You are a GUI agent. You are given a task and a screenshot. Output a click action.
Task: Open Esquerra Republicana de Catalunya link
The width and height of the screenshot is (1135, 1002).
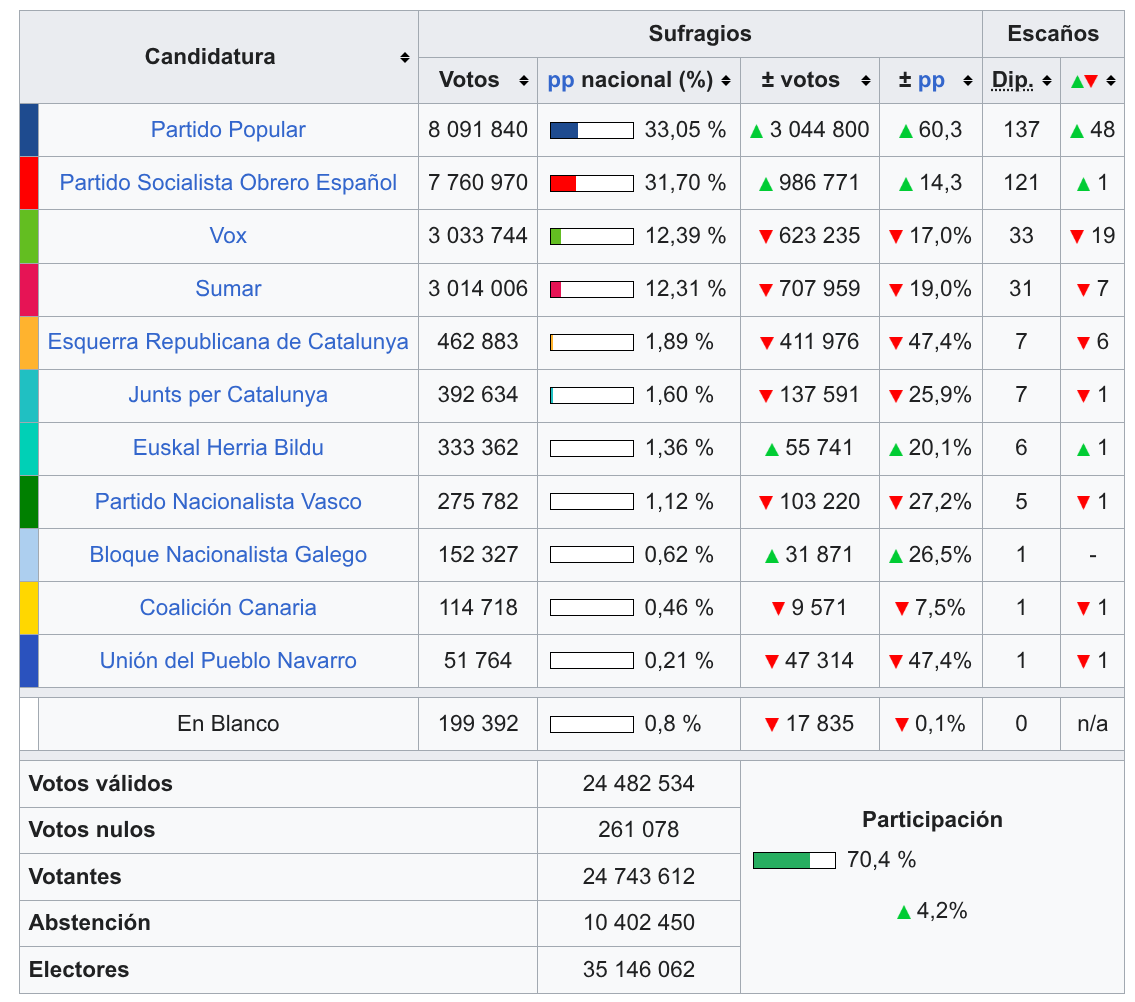click(x=228, y=342)
